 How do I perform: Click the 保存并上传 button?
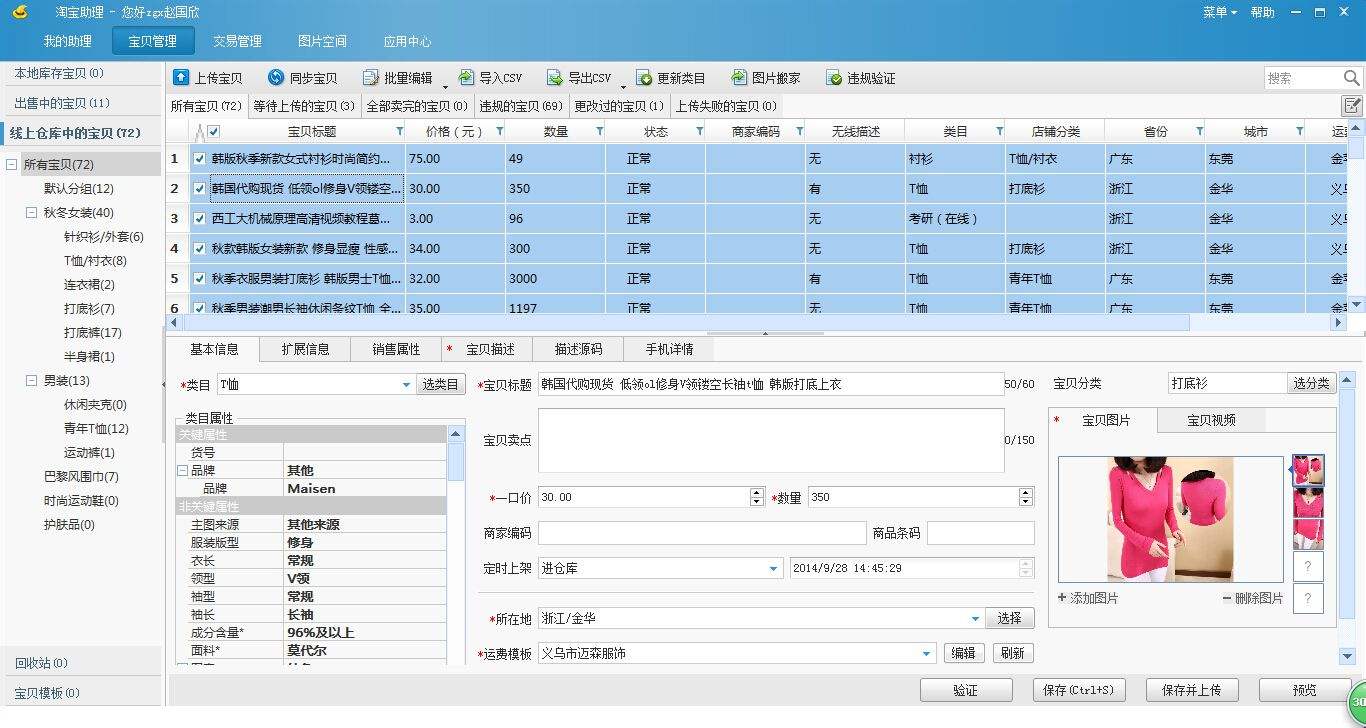(x=1191, y=689)
